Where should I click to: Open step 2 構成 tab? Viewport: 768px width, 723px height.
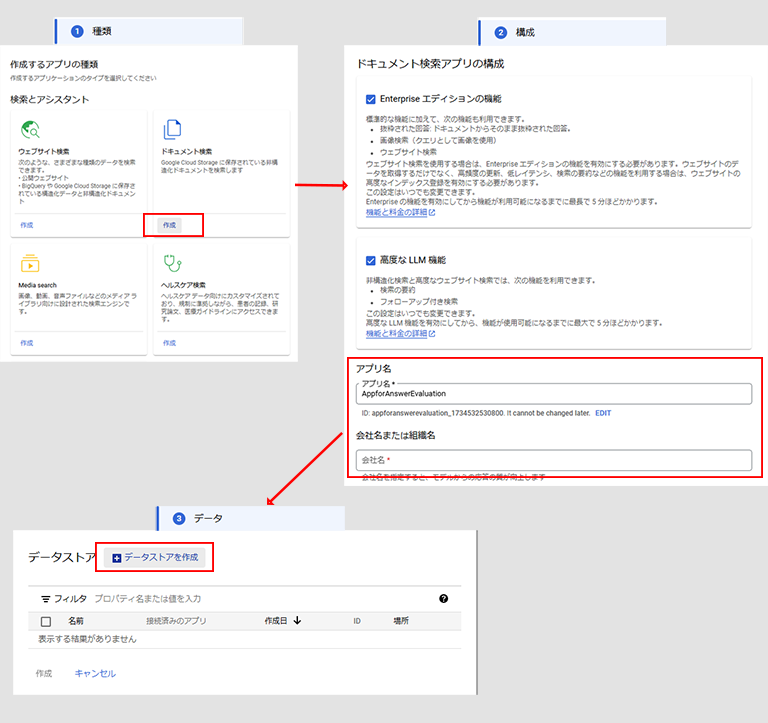click(572, 32)
